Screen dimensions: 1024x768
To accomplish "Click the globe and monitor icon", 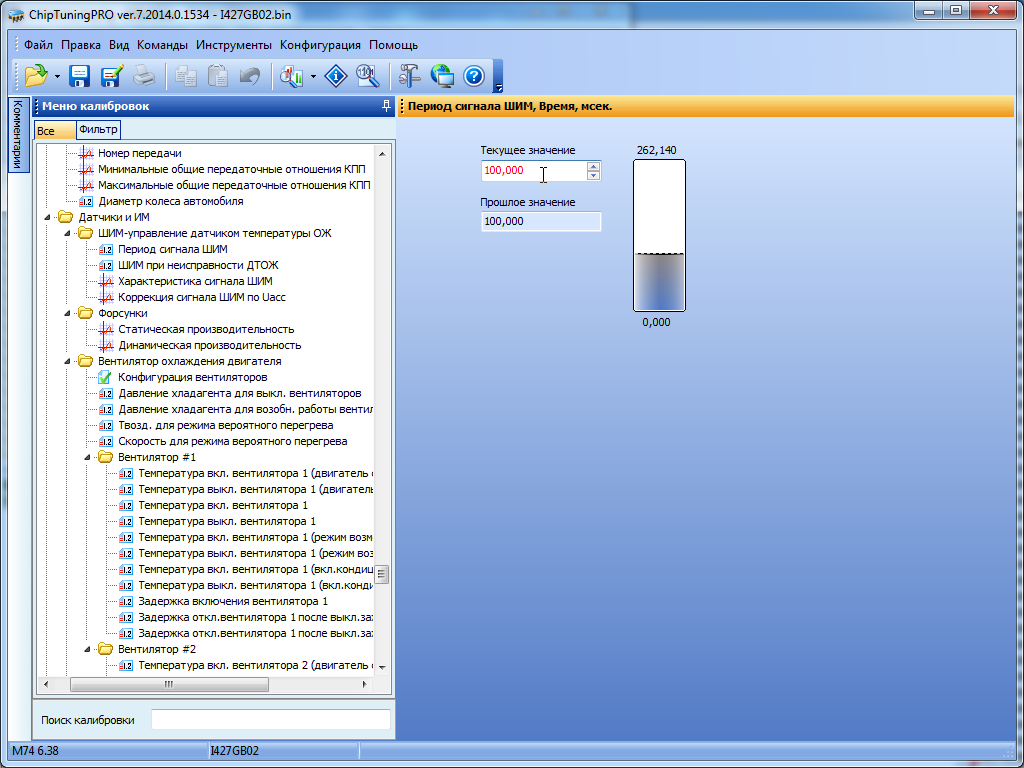I will tap(442, 76).
